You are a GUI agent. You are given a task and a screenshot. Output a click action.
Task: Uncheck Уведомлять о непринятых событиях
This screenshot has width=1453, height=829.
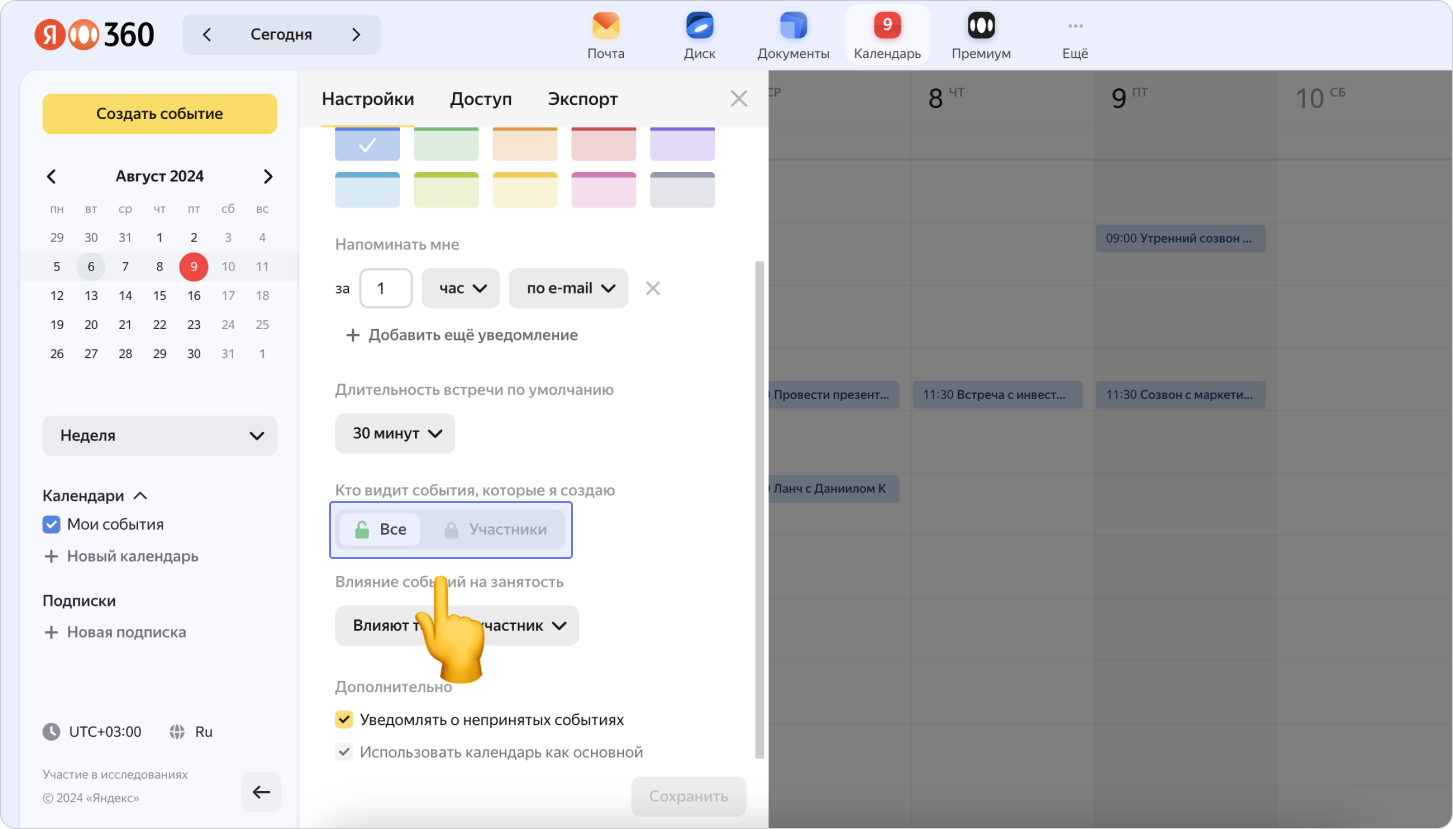pyautogui.click(x=344, y=720)
